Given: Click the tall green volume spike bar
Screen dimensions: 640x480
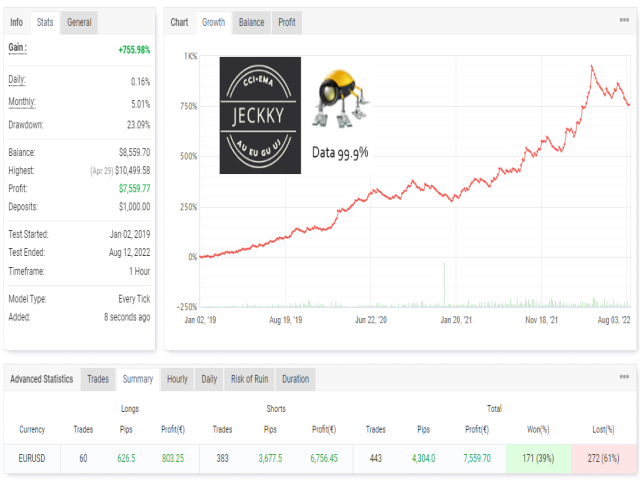Looking at the screenshot, I should point(444,284).
